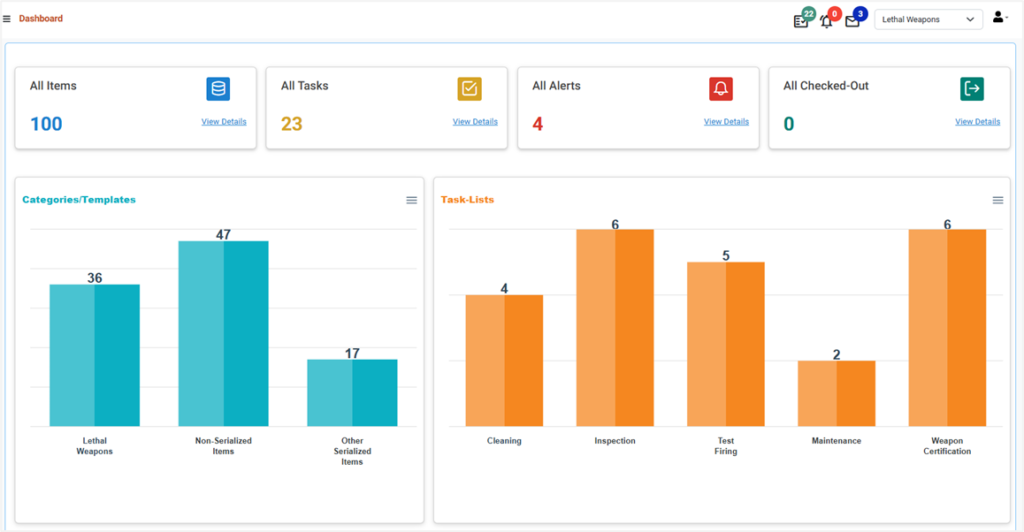
Task: Open Categories/Templates chart options menu
Action: (x=411, y=200)
